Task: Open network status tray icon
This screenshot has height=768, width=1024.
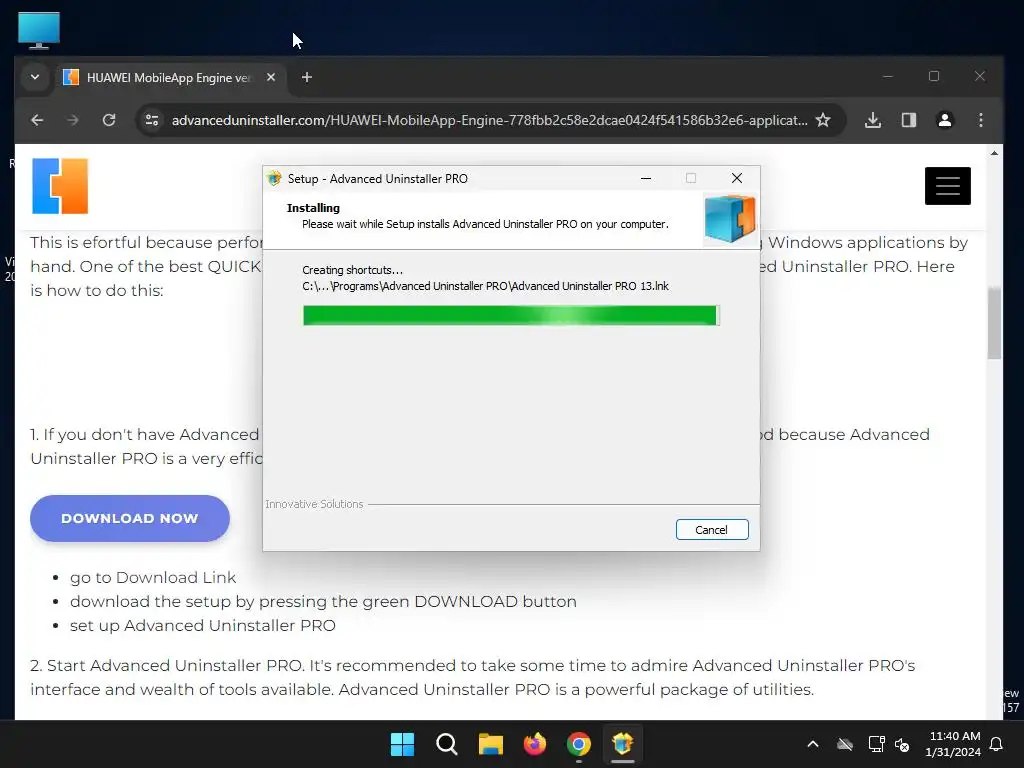Action: [876, 744]
